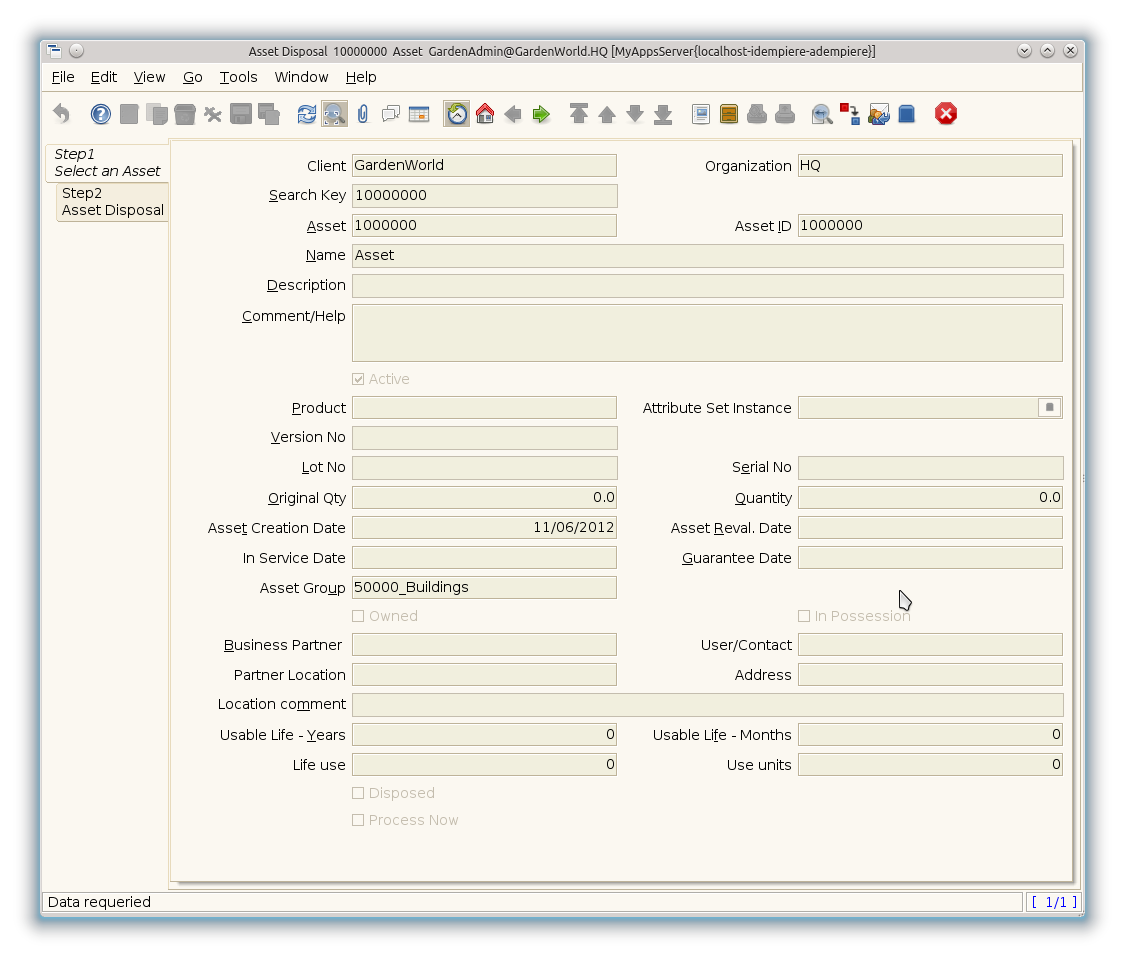The width and height of the screenshot is (1125, 957).
Task: Open the Attribute Set Instance picker button
Action: pyautogui.click(x=1048, y=407)
